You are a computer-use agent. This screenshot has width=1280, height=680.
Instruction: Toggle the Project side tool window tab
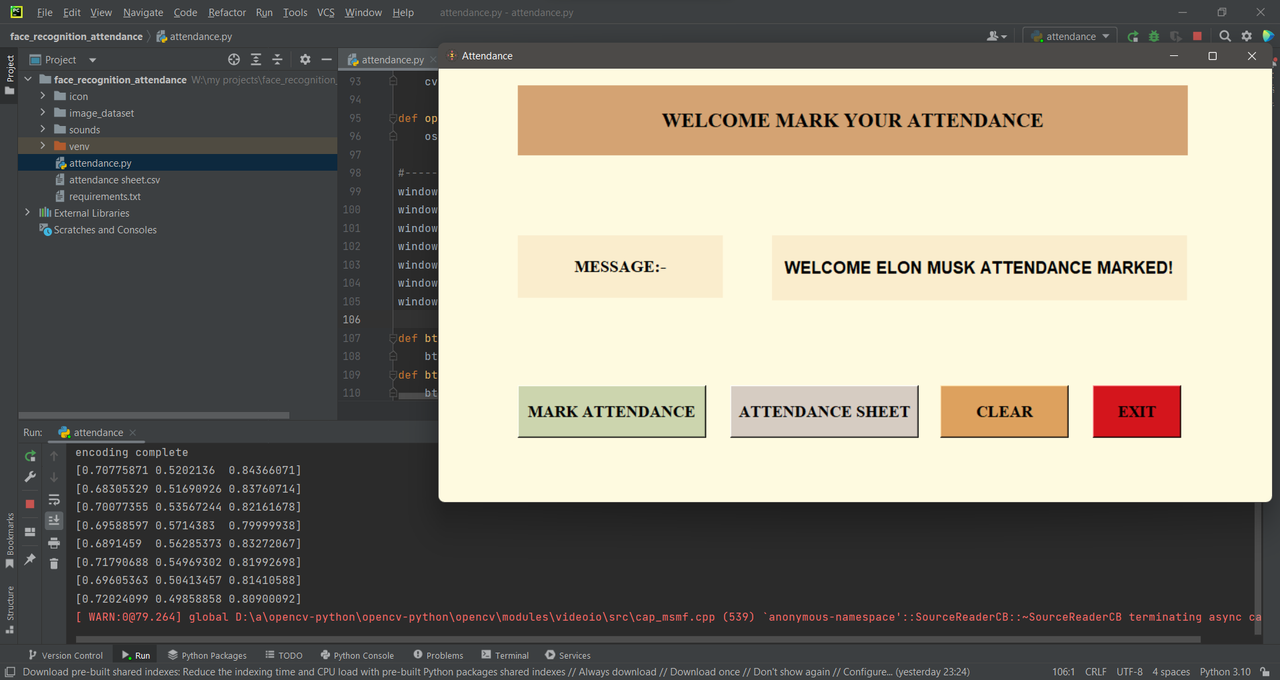point(9,75)
